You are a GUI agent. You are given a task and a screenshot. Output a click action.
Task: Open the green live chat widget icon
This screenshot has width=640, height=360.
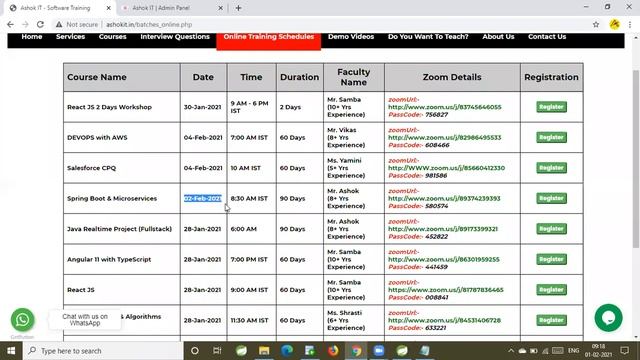609,318
